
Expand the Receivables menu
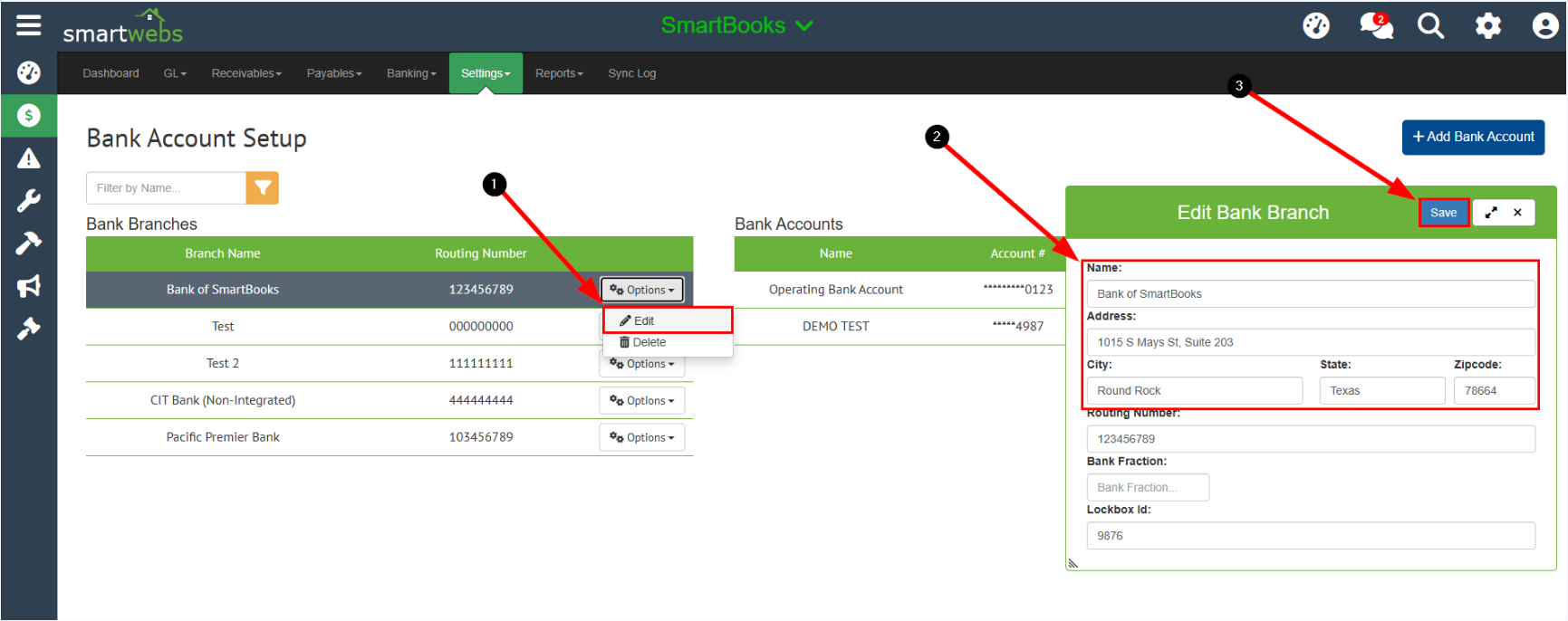click(246, 73)
